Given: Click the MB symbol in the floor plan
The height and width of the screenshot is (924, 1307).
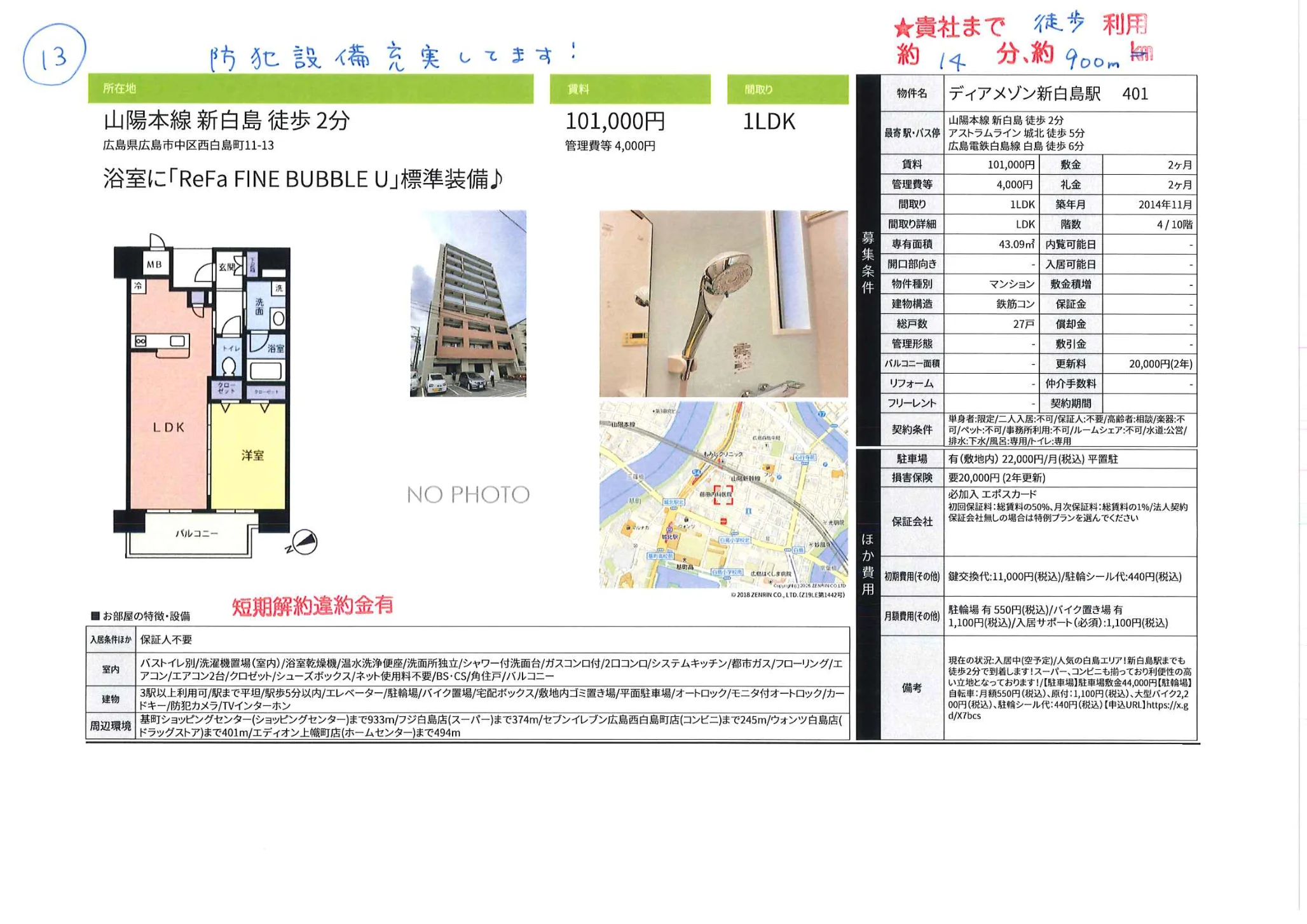Looking at the screenshot, I should click(156, 264).
